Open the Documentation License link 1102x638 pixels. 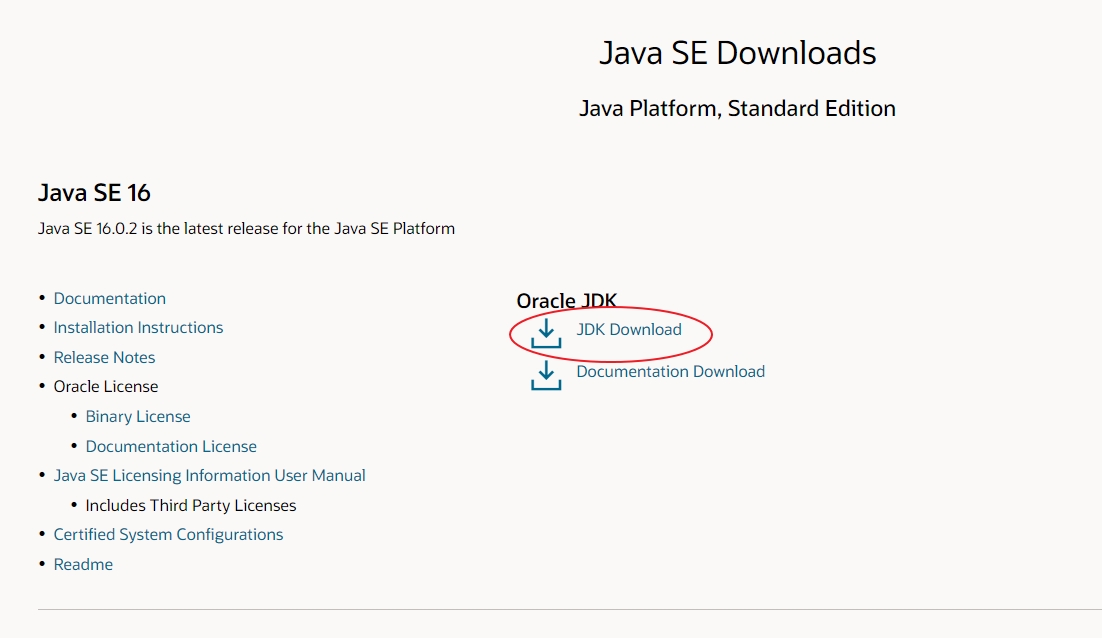point(171,447)
